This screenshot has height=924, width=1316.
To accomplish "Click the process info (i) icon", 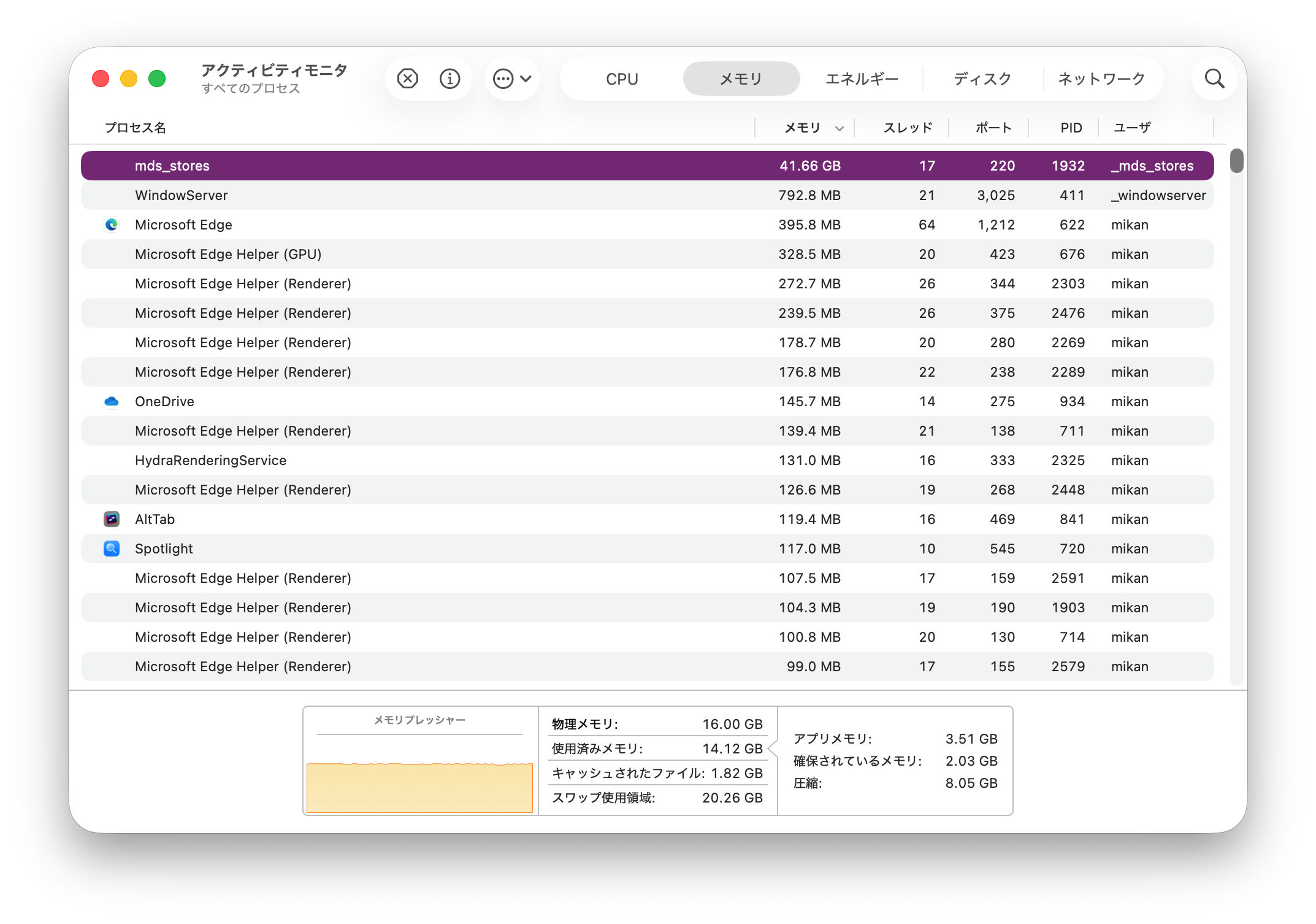I will coord(450,79).
